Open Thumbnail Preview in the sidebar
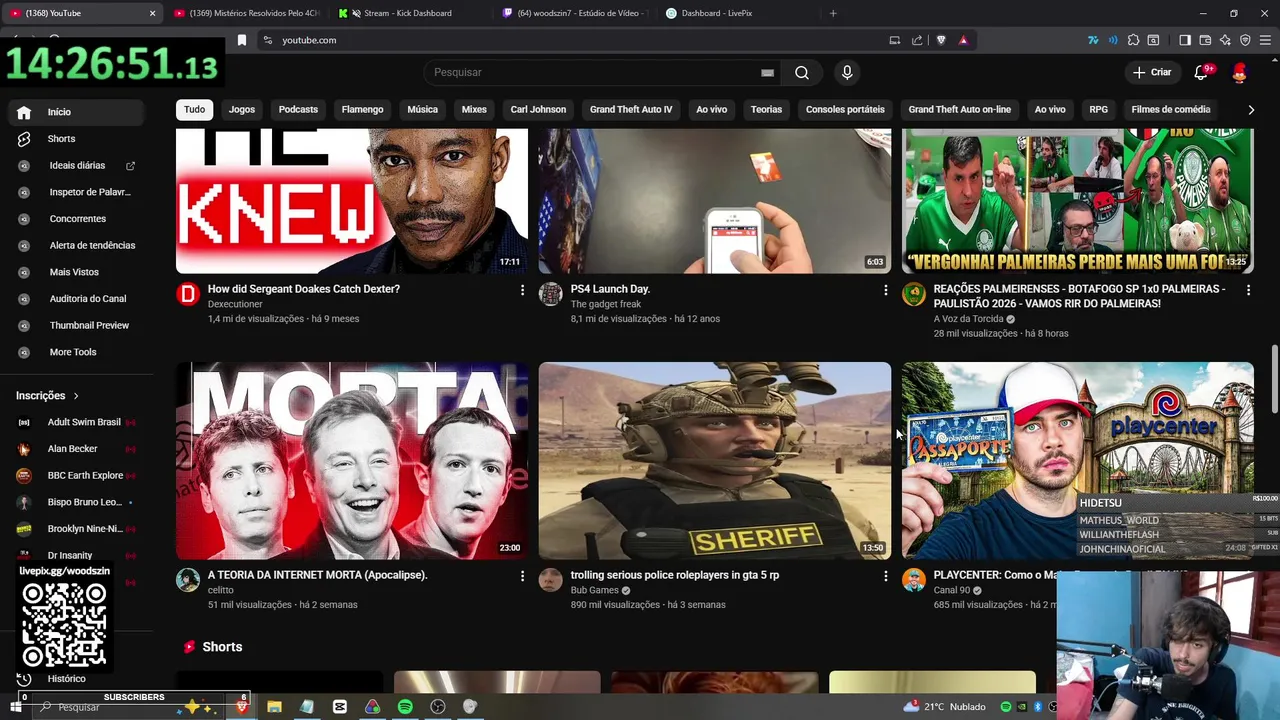1280x720 pixels. [x=78, y=325]
